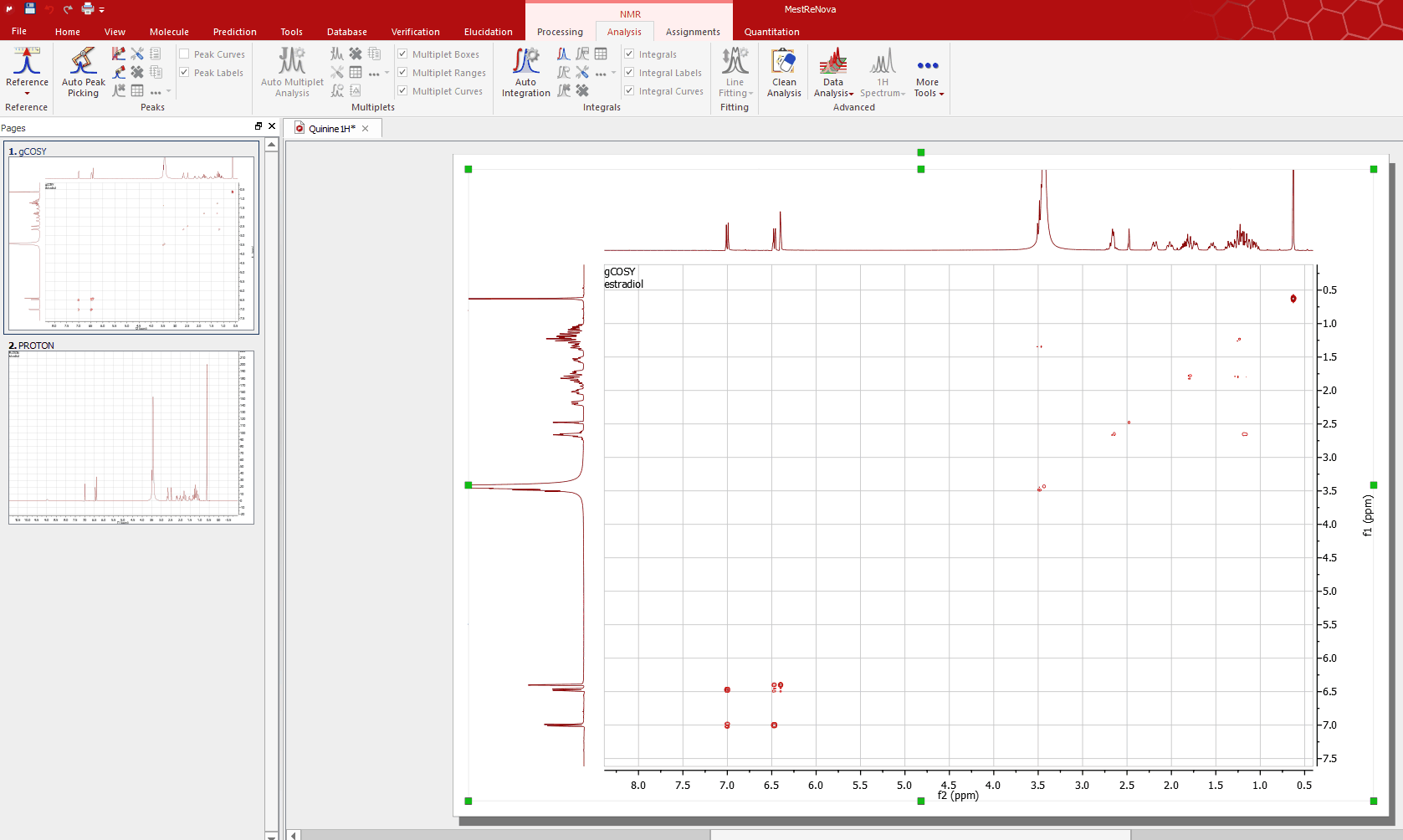Delete all multiplets with the Multiplets X icon

pyautogui.click(x=356, y=54)
